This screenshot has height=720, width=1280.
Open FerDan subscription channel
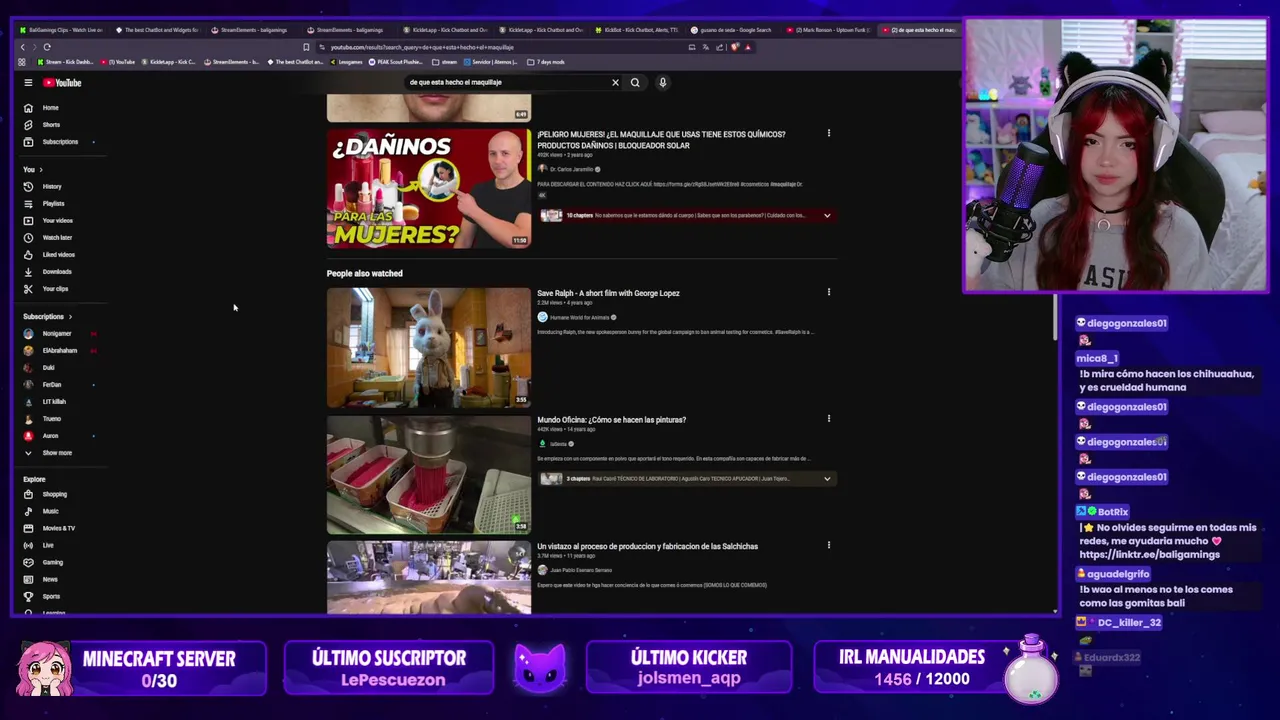point(43,385)
